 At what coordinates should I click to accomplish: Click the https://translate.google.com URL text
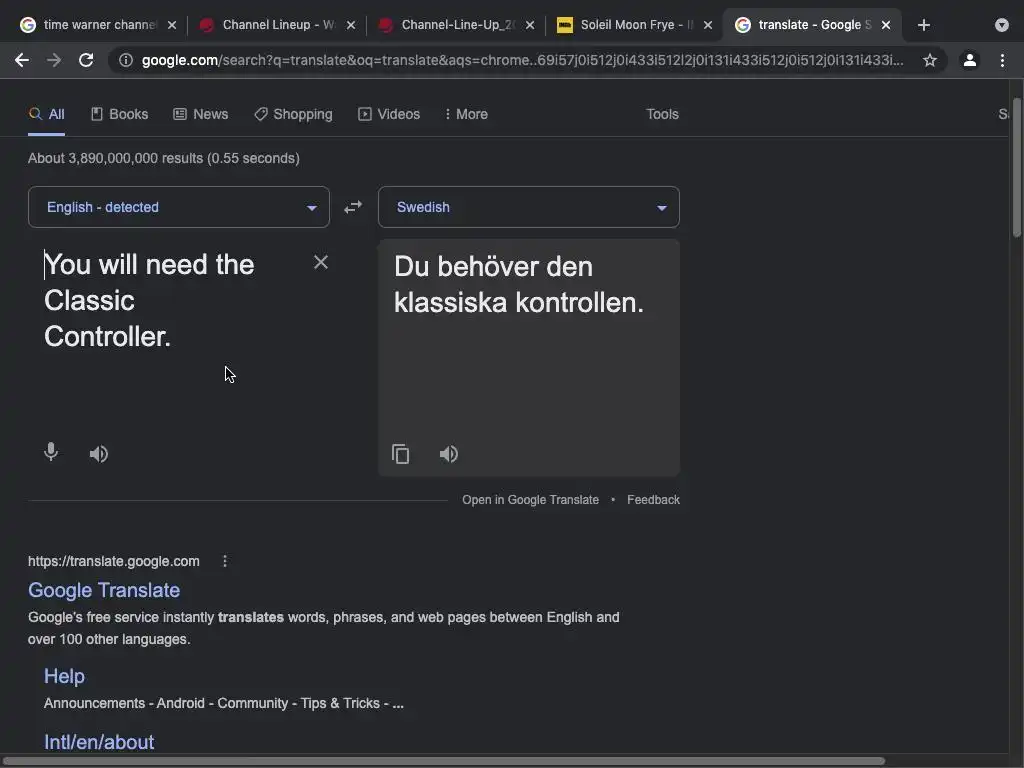(114, 561)
